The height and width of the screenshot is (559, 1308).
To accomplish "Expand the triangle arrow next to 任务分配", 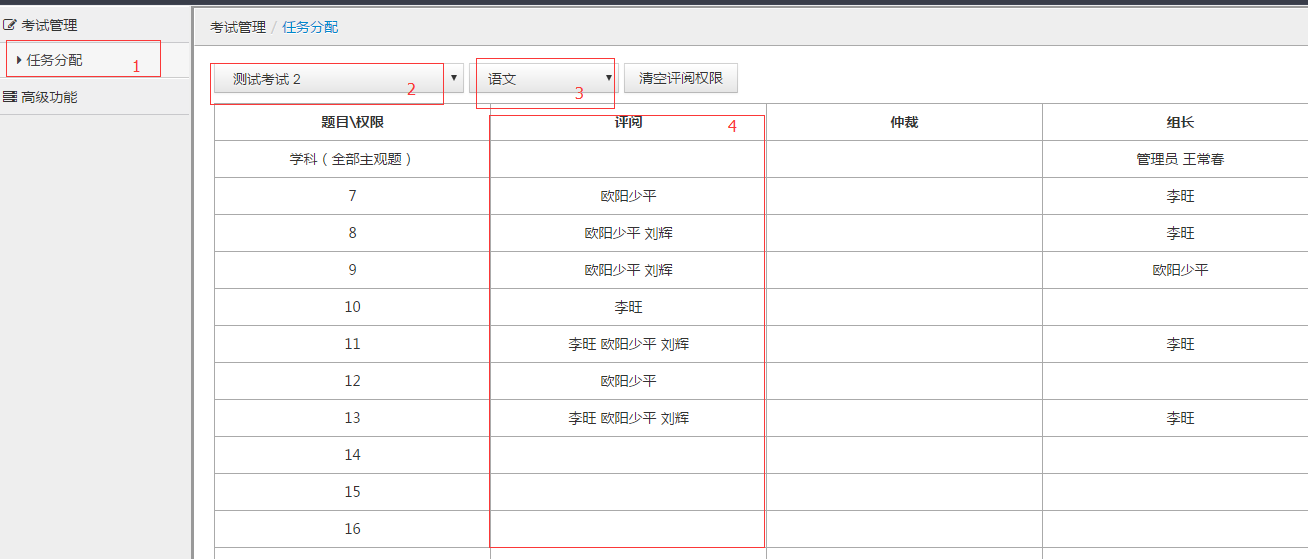I will click(19, 60).
